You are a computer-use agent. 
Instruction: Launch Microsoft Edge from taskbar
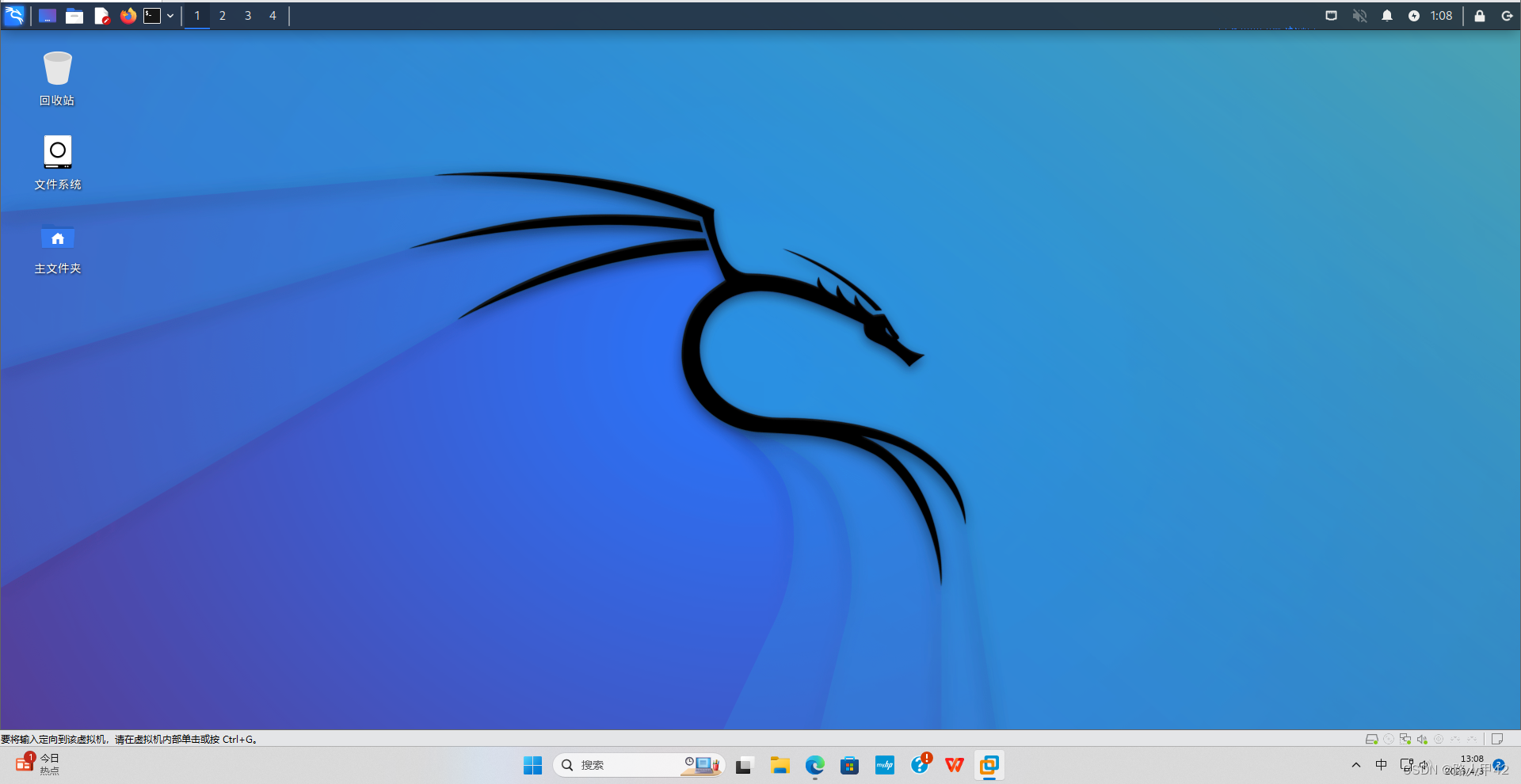pyautogui.click(x=815, y=765)
